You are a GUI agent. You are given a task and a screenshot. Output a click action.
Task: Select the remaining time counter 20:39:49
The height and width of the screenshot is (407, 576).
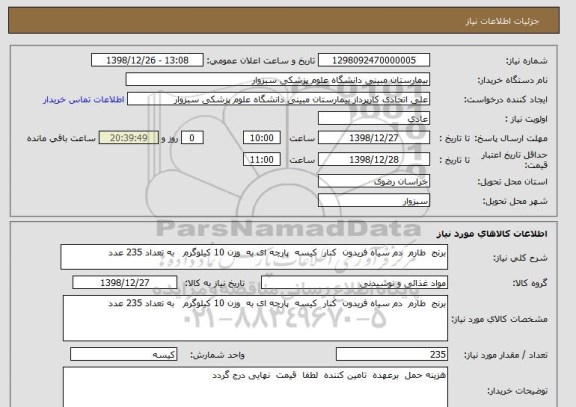pyautogui.click(x=129, y=138)
